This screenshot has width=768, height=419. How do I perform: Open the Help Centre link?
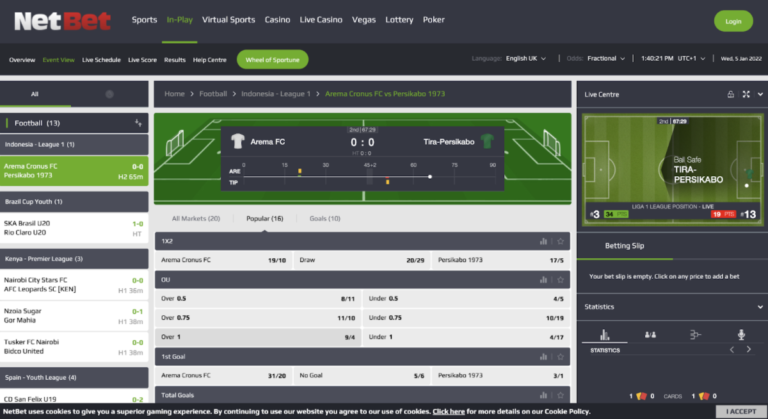coord(210,60)
